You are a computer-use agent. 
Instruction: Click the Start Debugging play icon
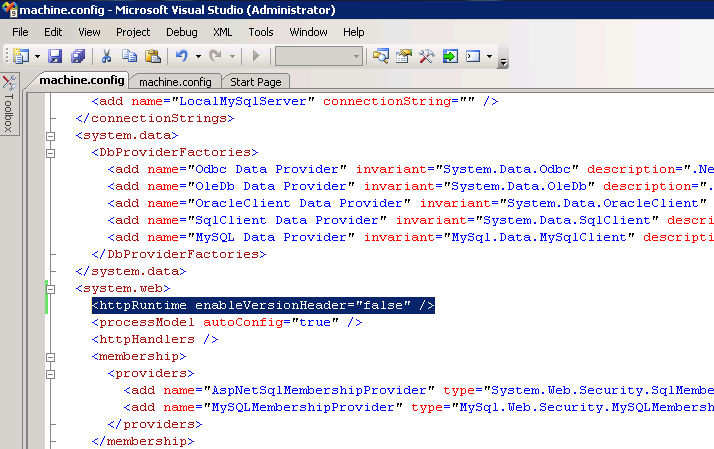click(x=256, y=56)
